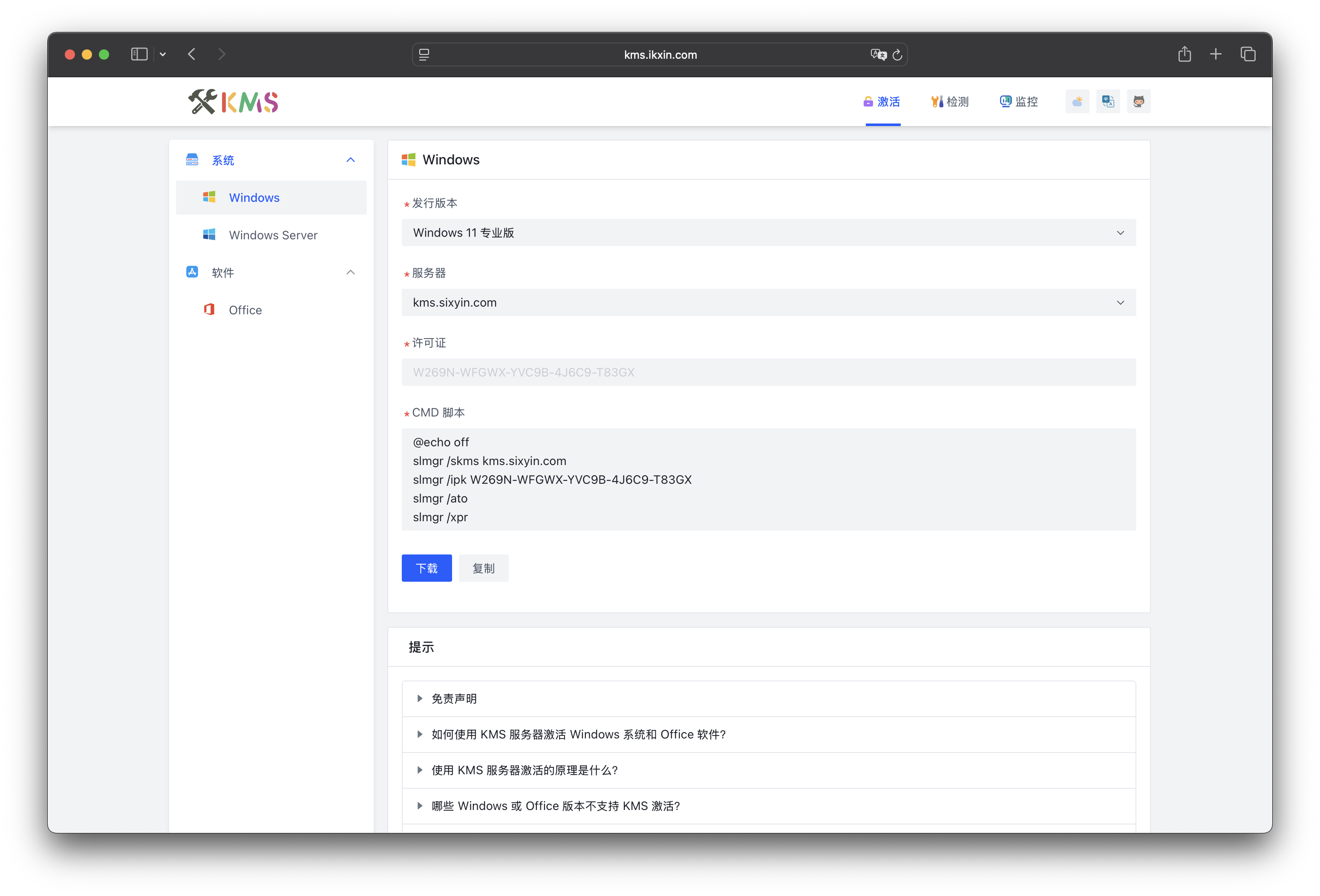
Task: Click inside the CMD 脚本 text area
Action: coord(769,480)
